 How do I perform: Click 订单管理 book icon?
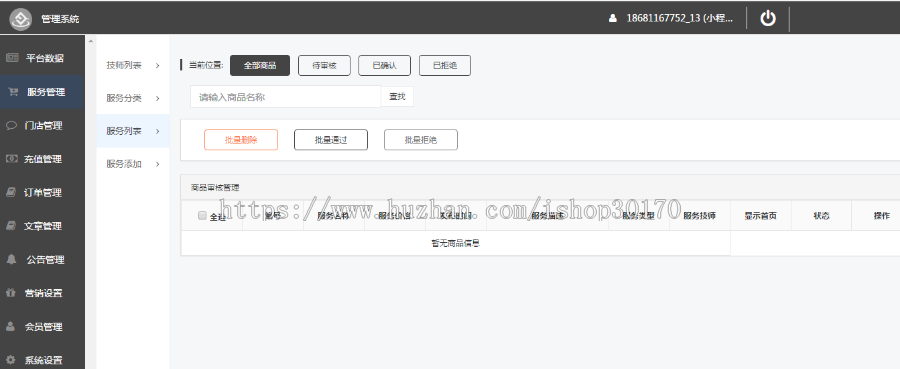11,192
